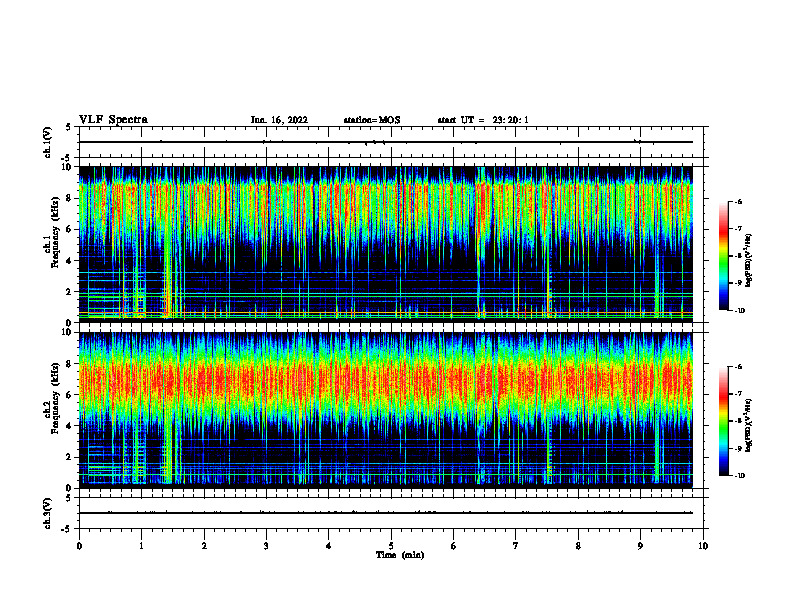This screenshot has height=612, width=792.
Task: Click the ch.1 spectrogram color scale bar
Action: tap(724, 256)
